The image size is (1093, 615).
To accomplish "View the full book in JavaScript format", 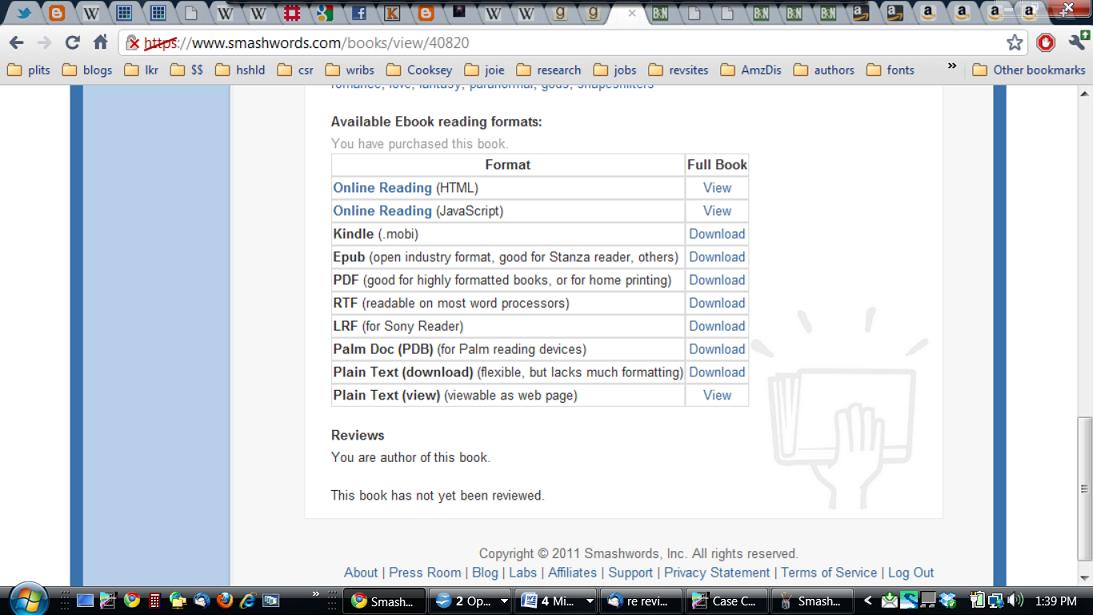I will [717, 211].
